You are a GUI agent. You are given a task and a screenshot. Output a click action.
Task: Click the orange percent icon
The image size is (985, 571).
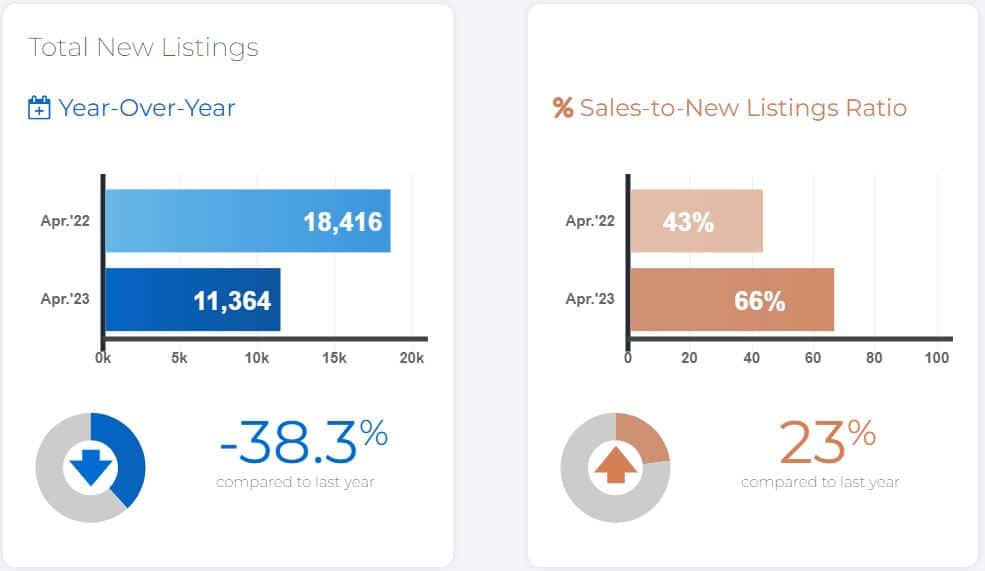click(563, 108)
